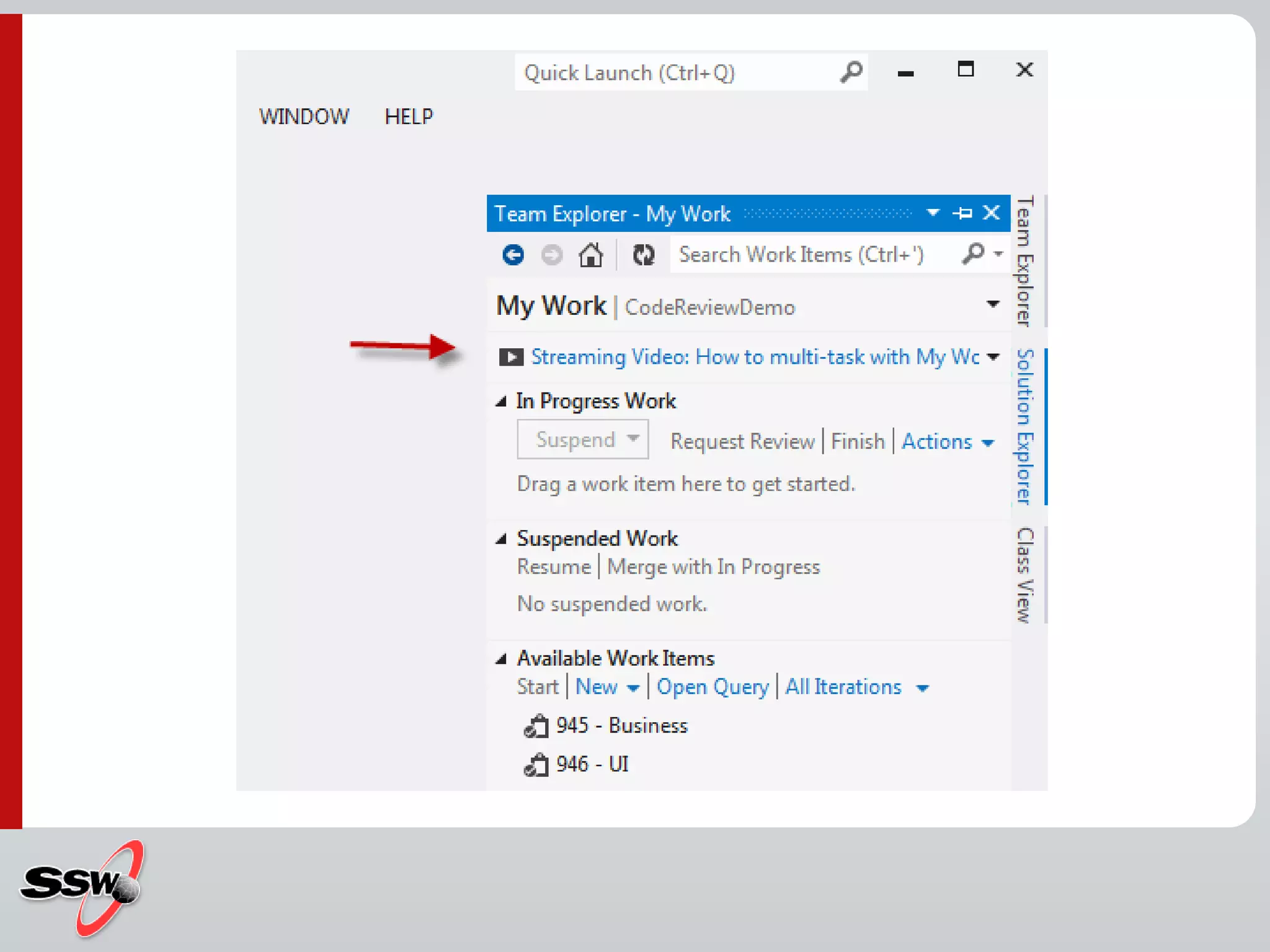Image resolution: width=1270 pixels, height=952 pixels.
Task: Click the Quick Launch magnifier icon
Action: click(851, 73)
